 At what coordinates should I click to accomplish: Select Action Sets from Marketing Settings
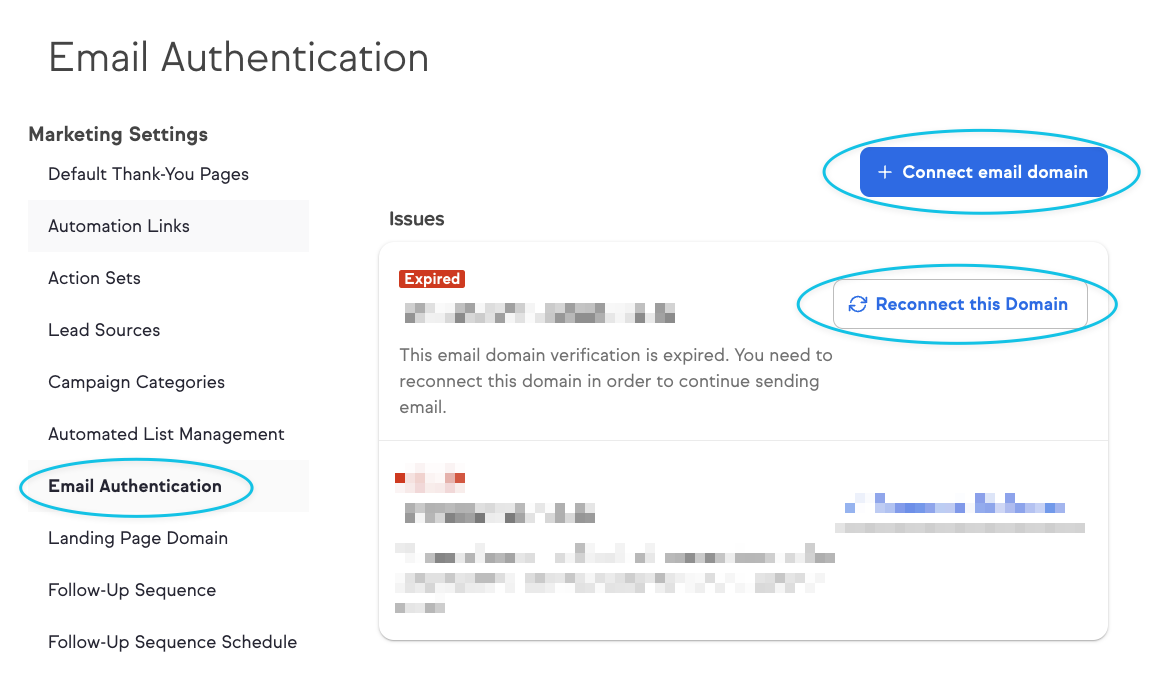click(x=94, y=278)
